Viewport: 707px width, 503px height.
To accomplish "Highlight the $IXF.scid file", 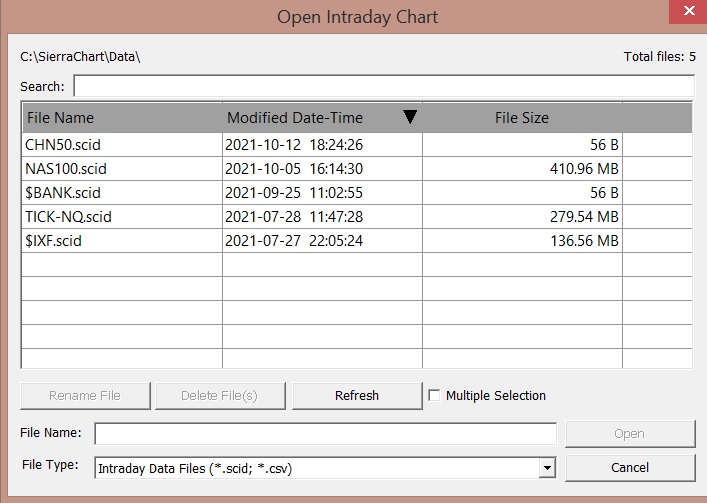I will pos(59,241).
